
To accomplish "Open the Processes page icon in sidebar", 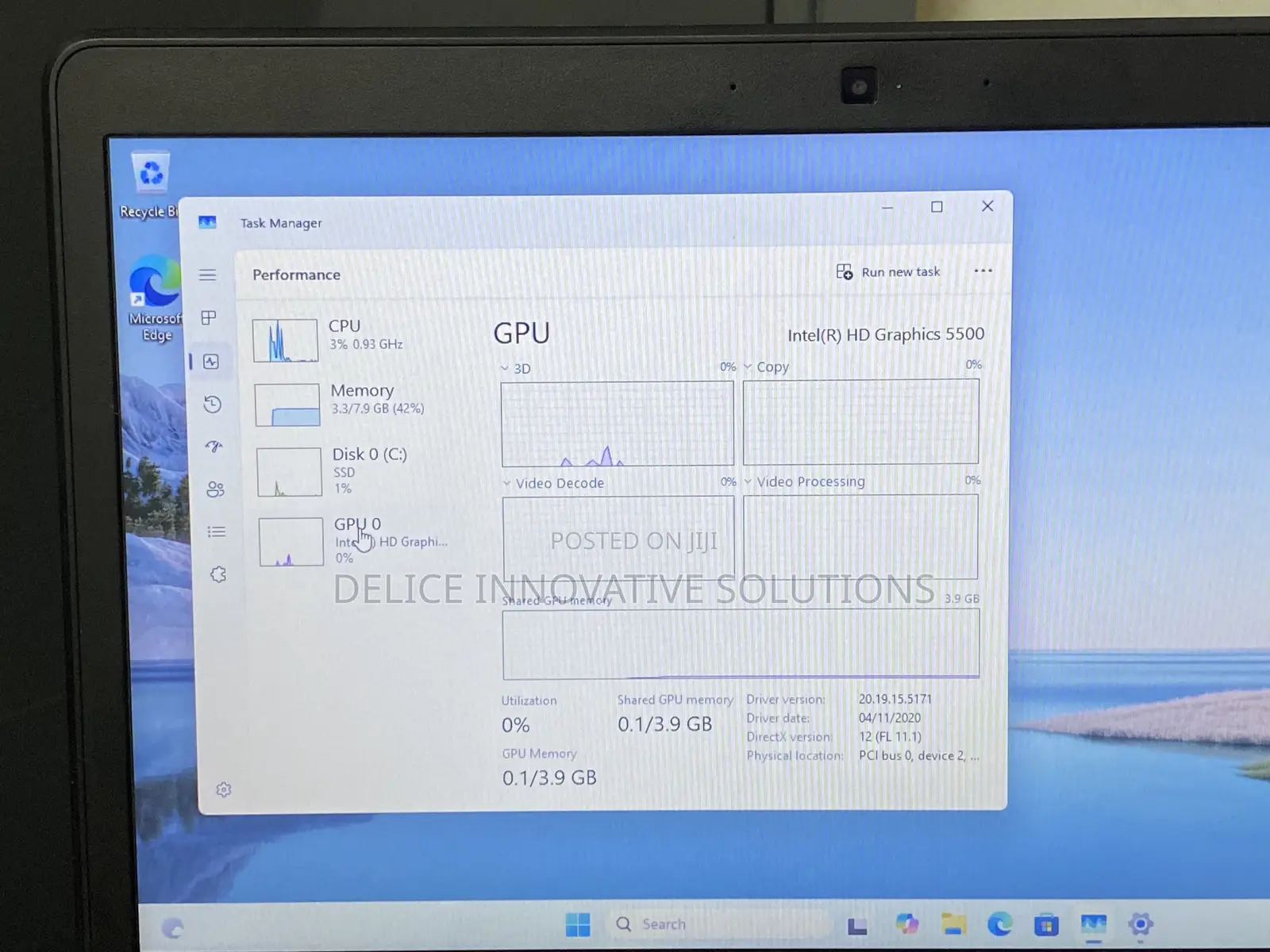I will [209, 318].
